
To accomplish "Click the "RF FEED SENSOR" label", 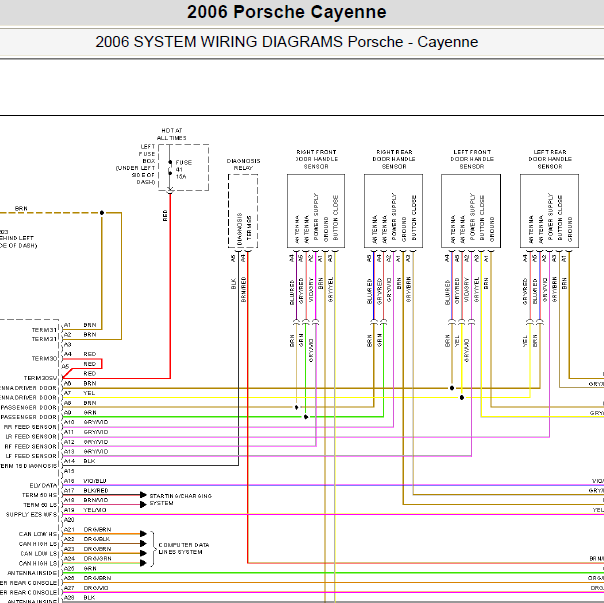I will click(x=31, y=447).
